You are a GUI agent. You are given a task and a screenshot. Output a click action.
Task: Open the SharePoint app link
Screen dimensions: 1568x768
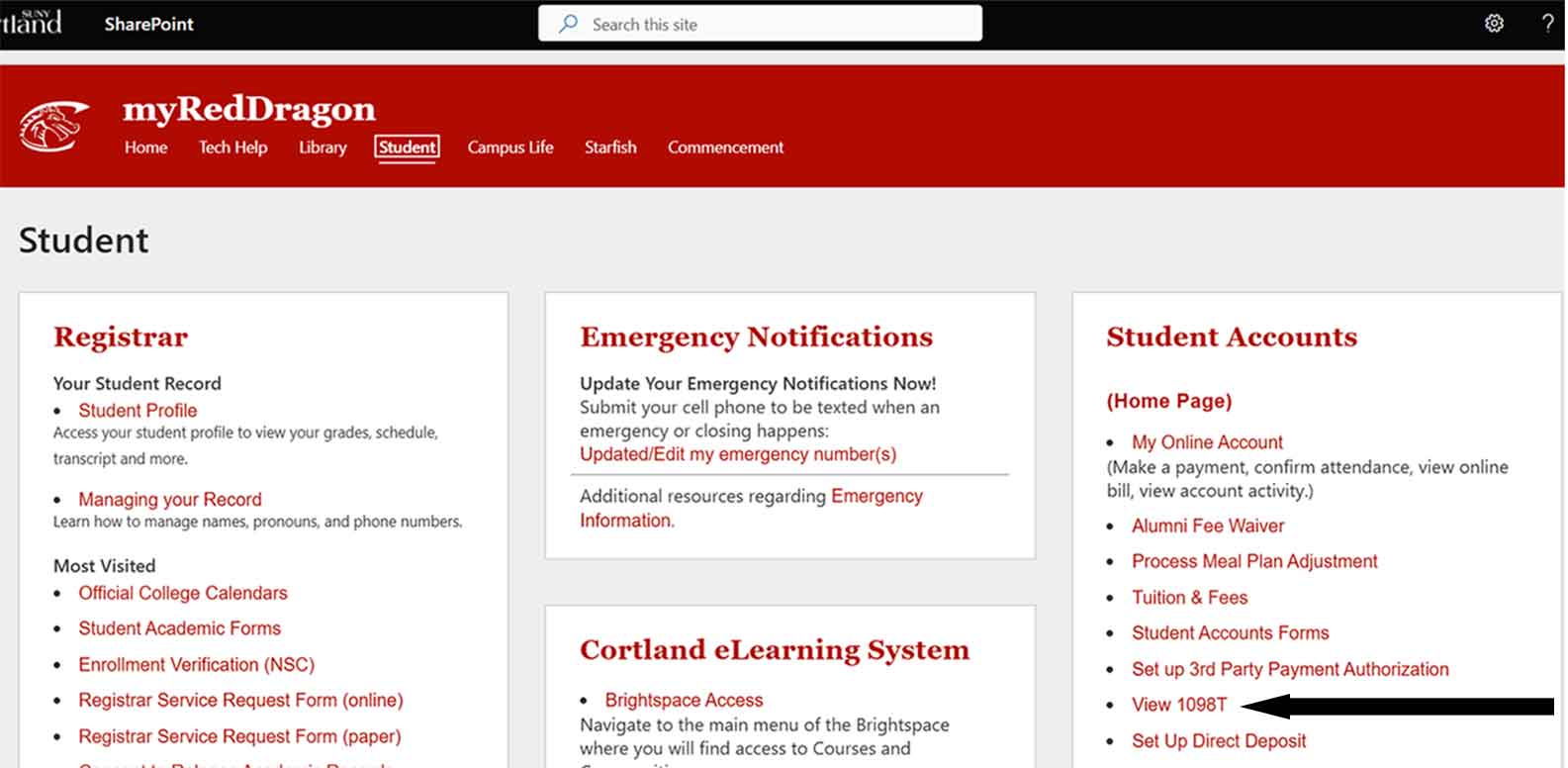tap(149, 24)
